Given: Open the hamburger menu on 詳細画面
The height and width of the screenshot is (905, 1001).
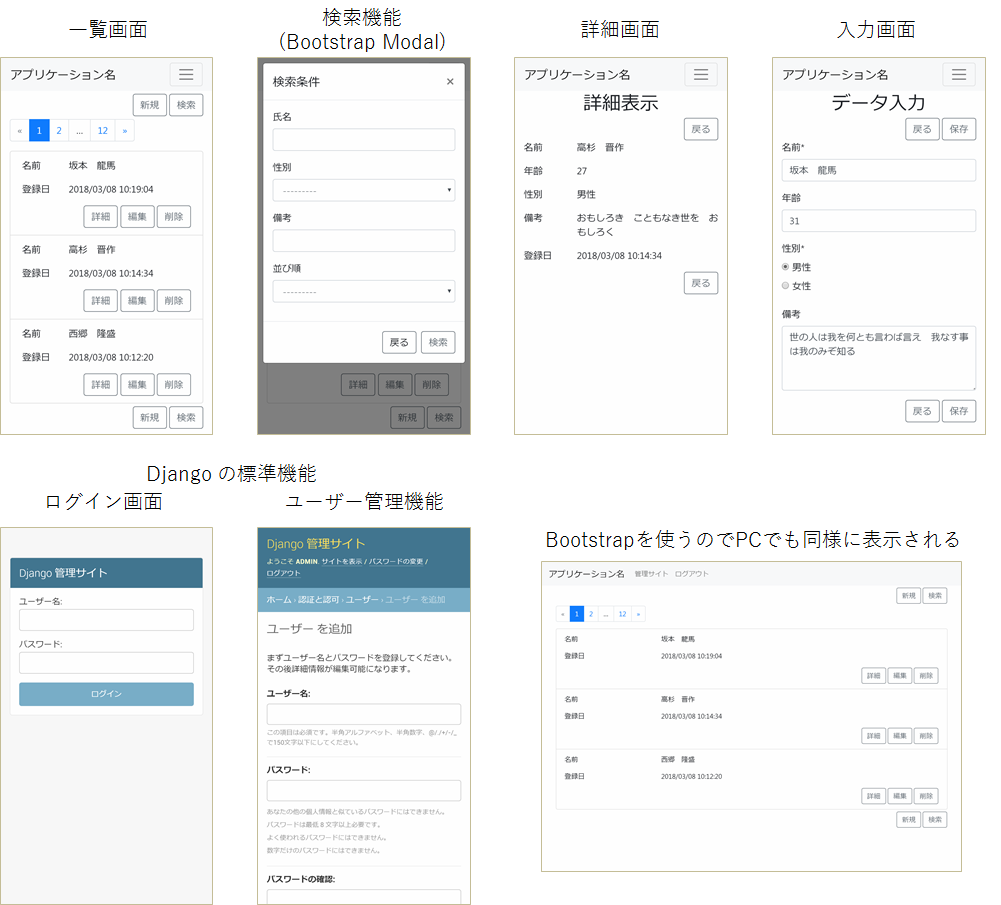Looking at the screenshot, I should pyautogui.click(x=700, y=74).
